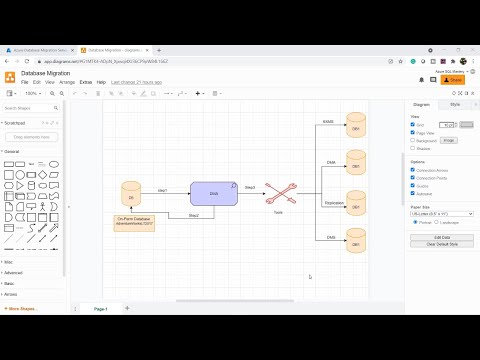Open the waypoints style dropdown
The width and height of the screenshot is (480, 360).
tap(182, 94)
